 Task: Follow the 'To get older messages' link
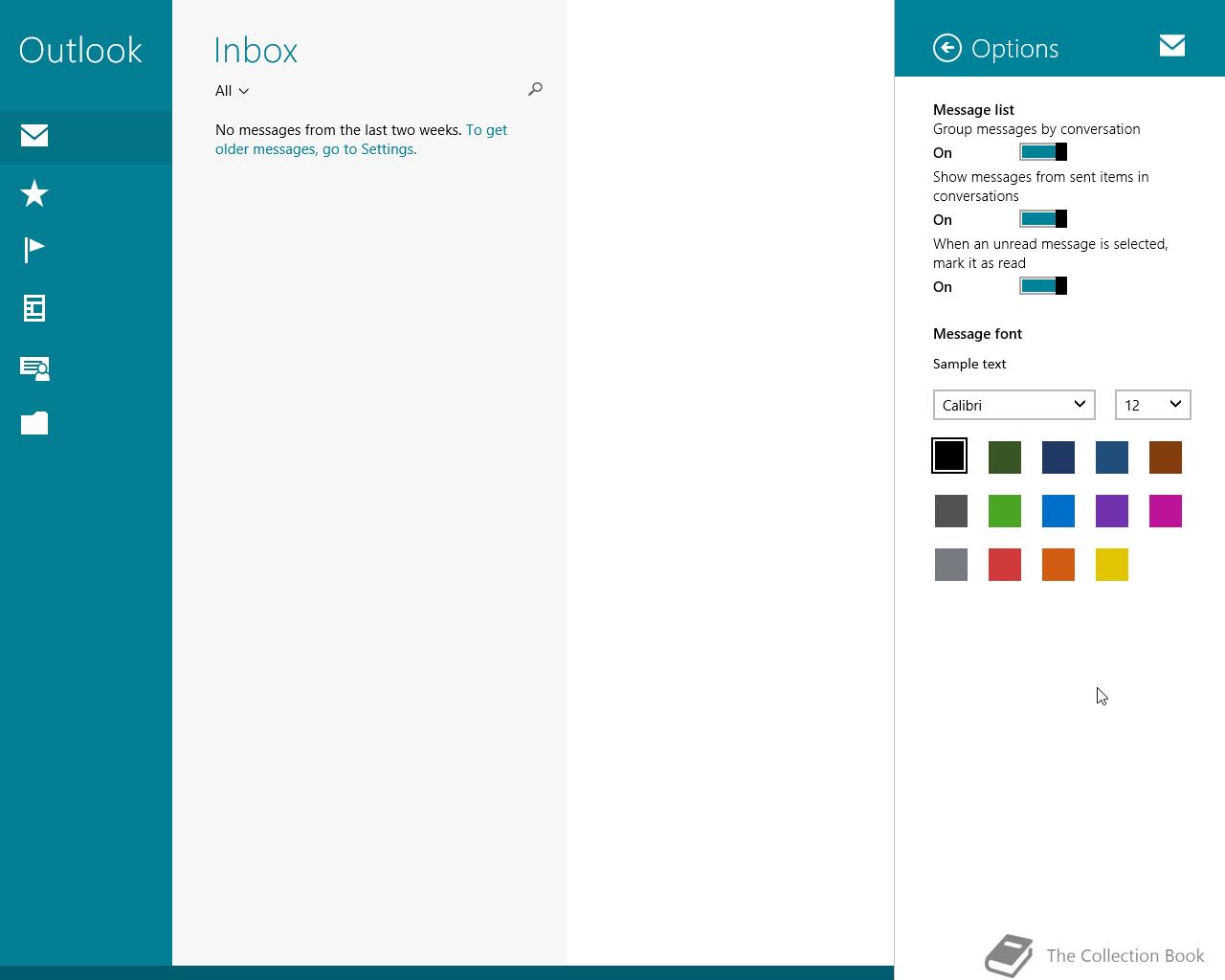coord(362,140)
